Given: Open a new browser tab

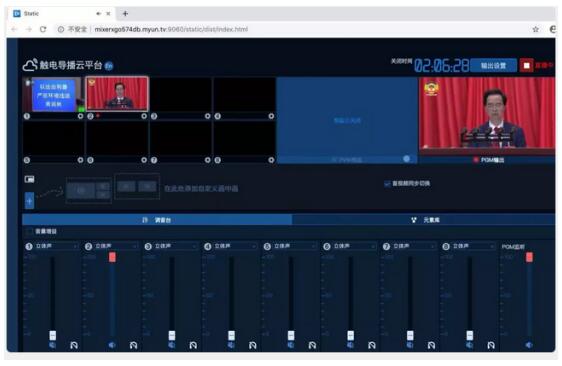Looking at the screenshot, I should point(125,14).
